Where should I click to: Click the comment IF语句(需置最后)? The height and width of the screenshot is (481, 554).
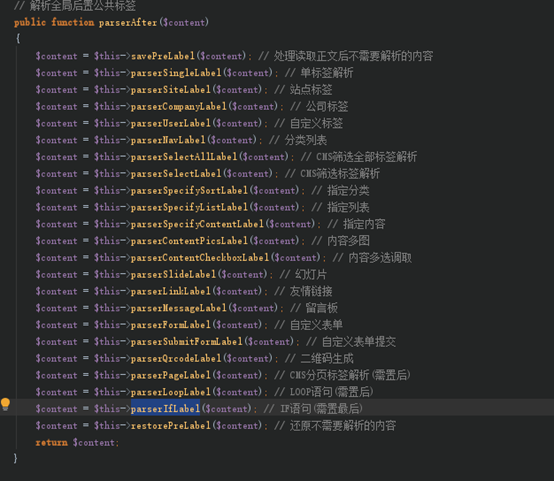(321, 409)
